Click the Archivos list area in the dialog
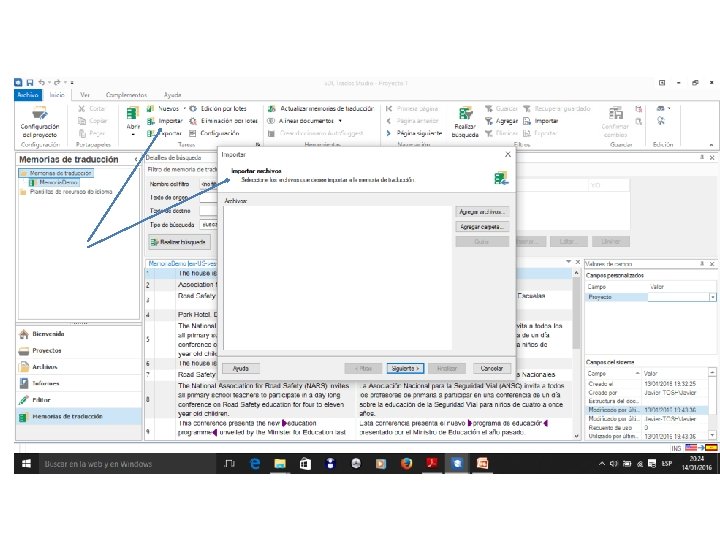Image resolution: width=720 pixels, height=540 pixels. click(338, 278)
